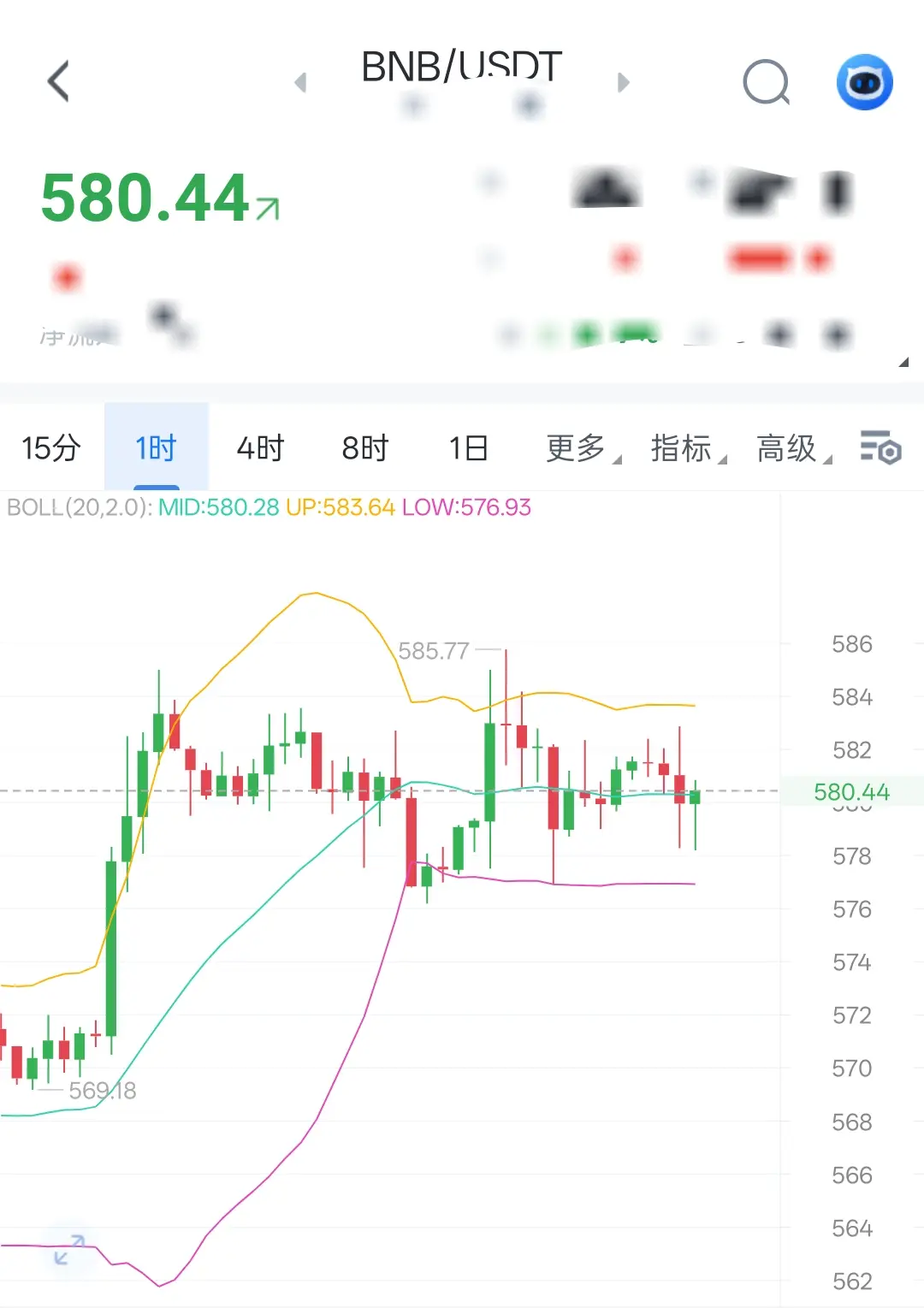Select the 15分 timeframe tab
Screen dimensions: 924x1308
click(51, 447)
